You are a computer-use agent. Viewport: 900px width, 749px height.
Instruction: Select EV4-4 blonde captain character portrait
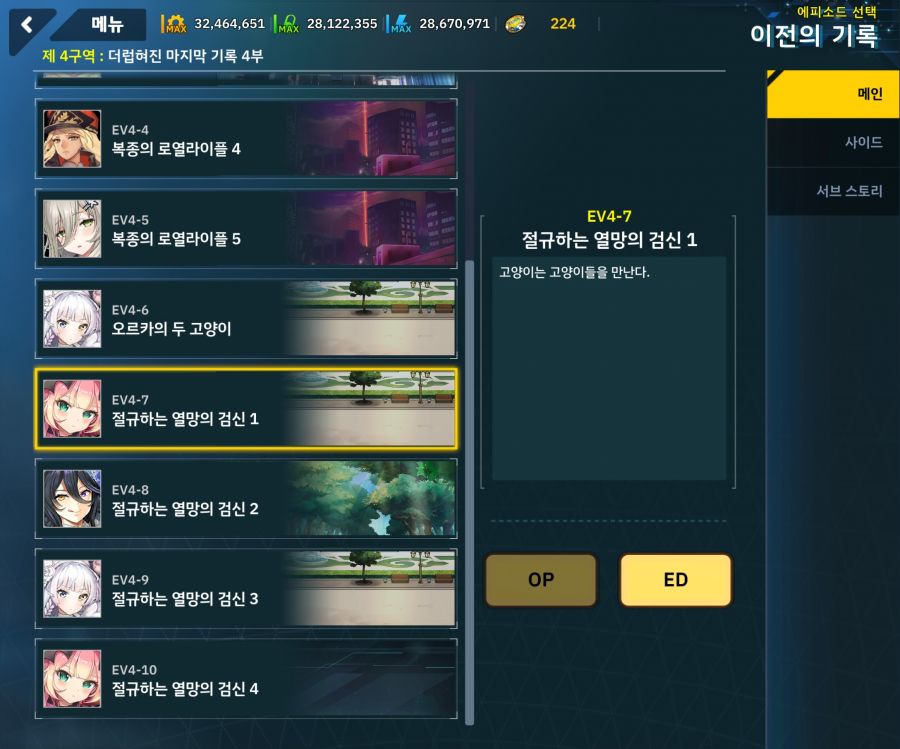coord(72,139)
